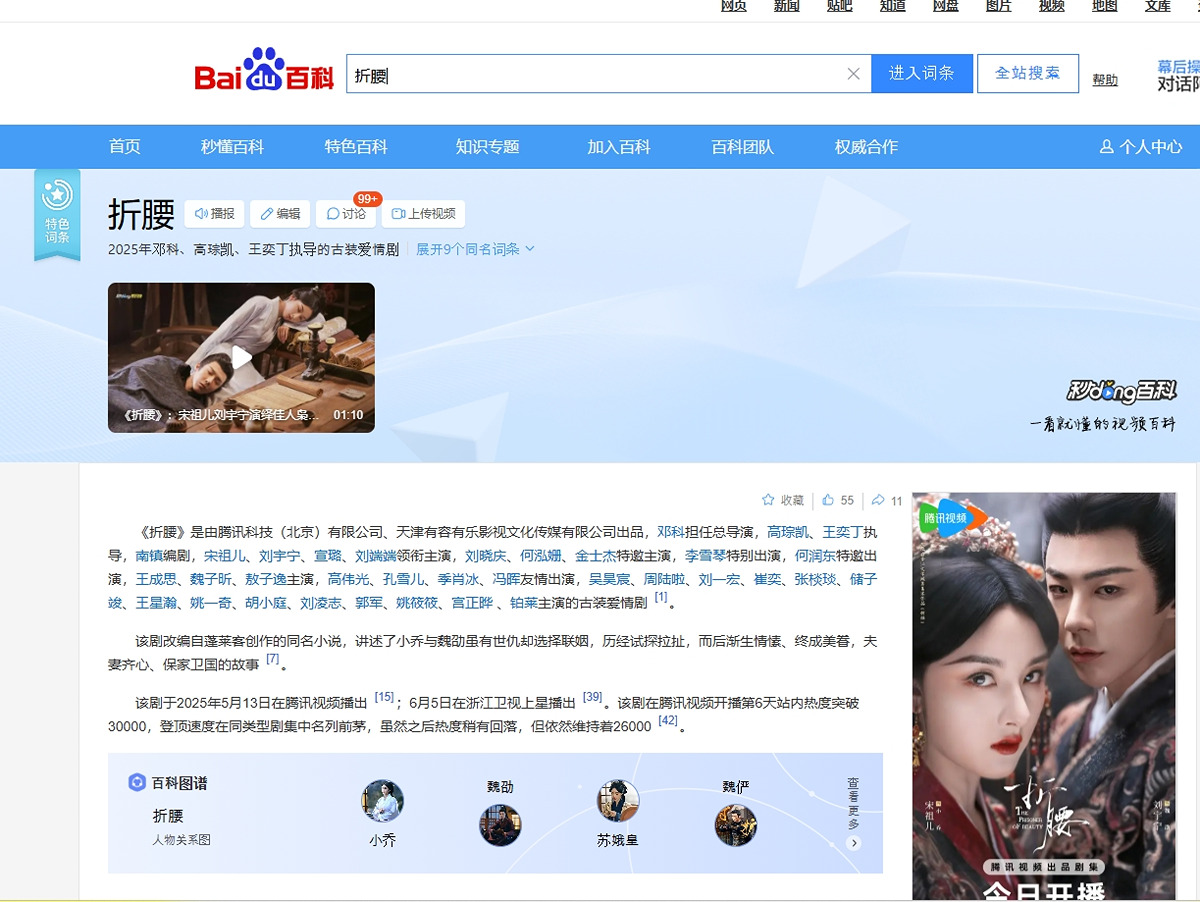This screenshot has width=1200, height=902.
Task: Click reference [42] superscript
Action: (x=668, y=720)
